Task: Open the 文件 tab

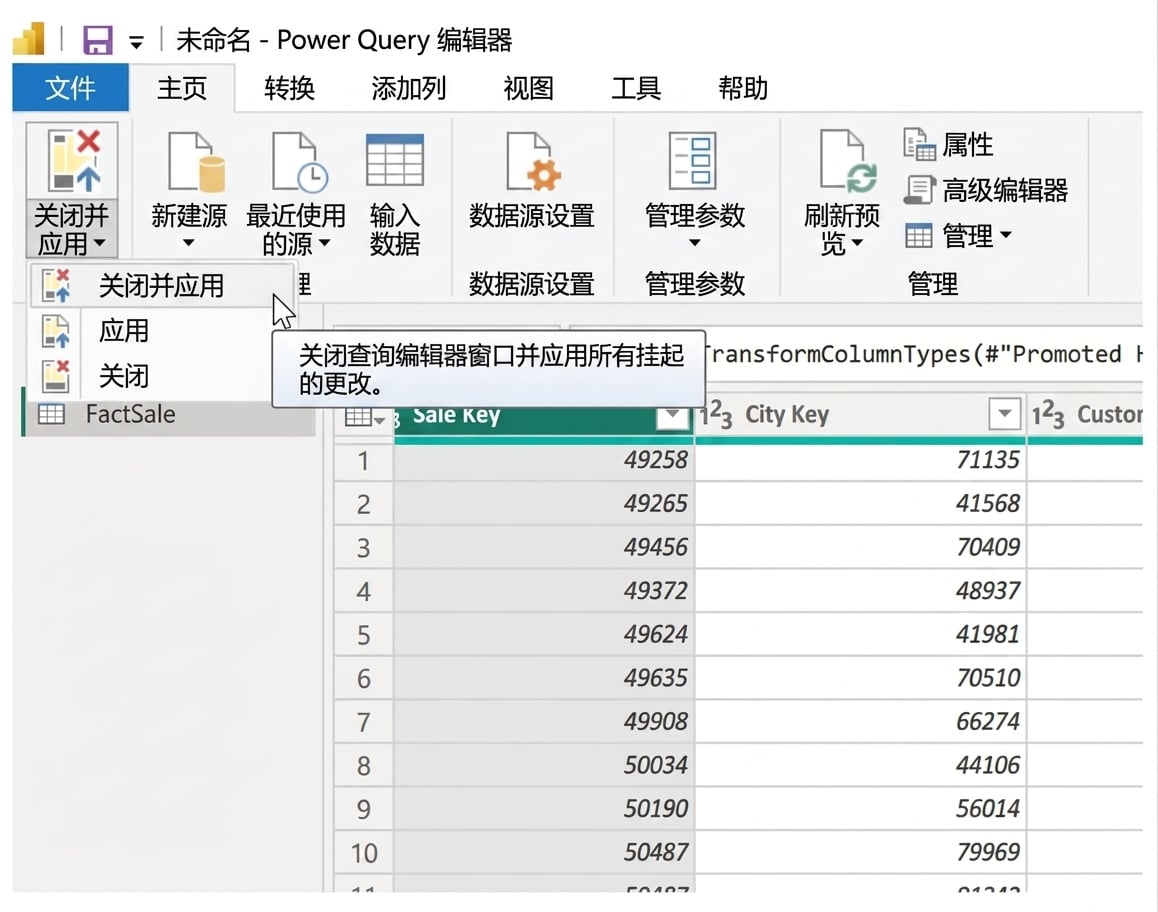Action: point(70,88)
